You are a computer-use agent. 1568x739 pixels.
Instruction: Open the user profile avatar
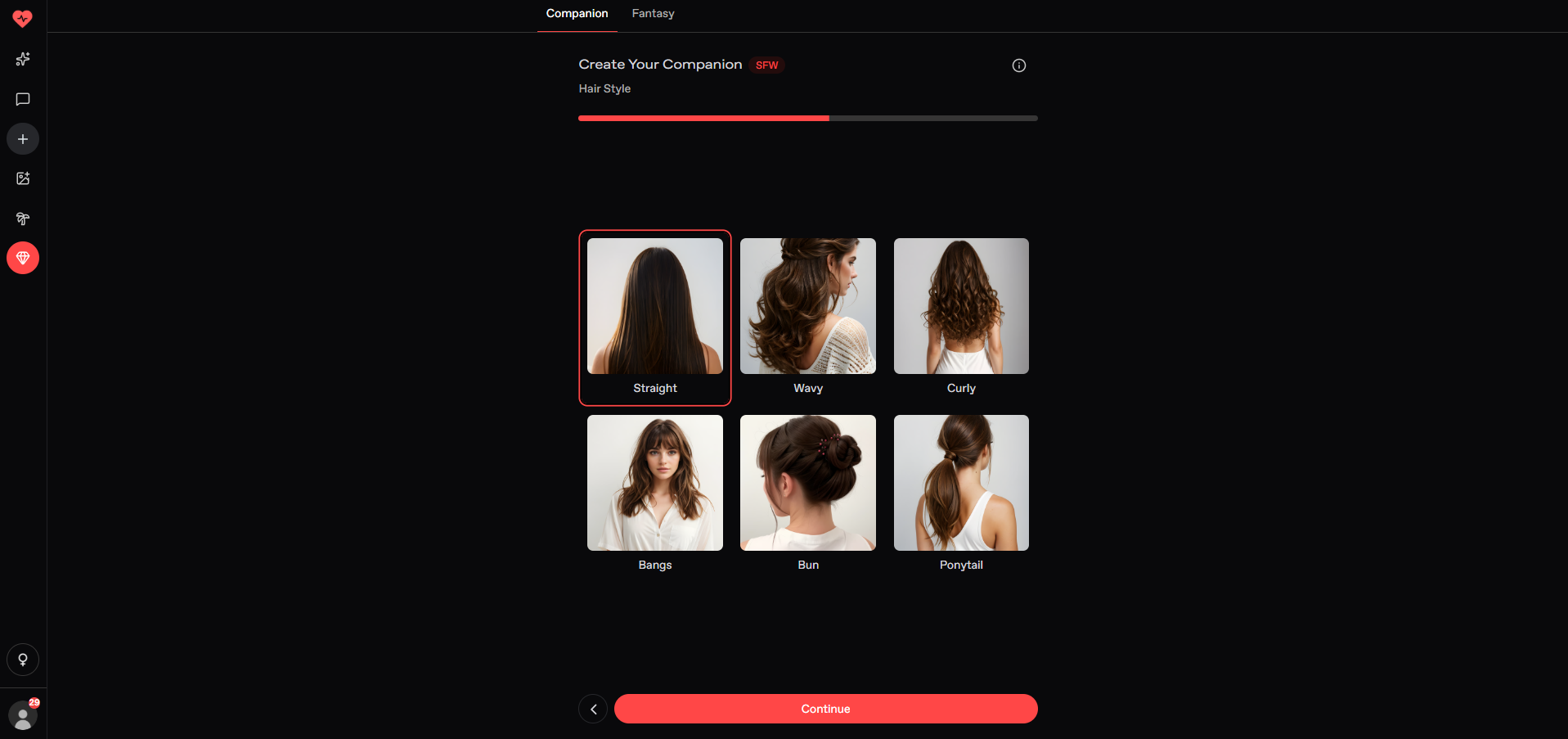tap(23, 716)
